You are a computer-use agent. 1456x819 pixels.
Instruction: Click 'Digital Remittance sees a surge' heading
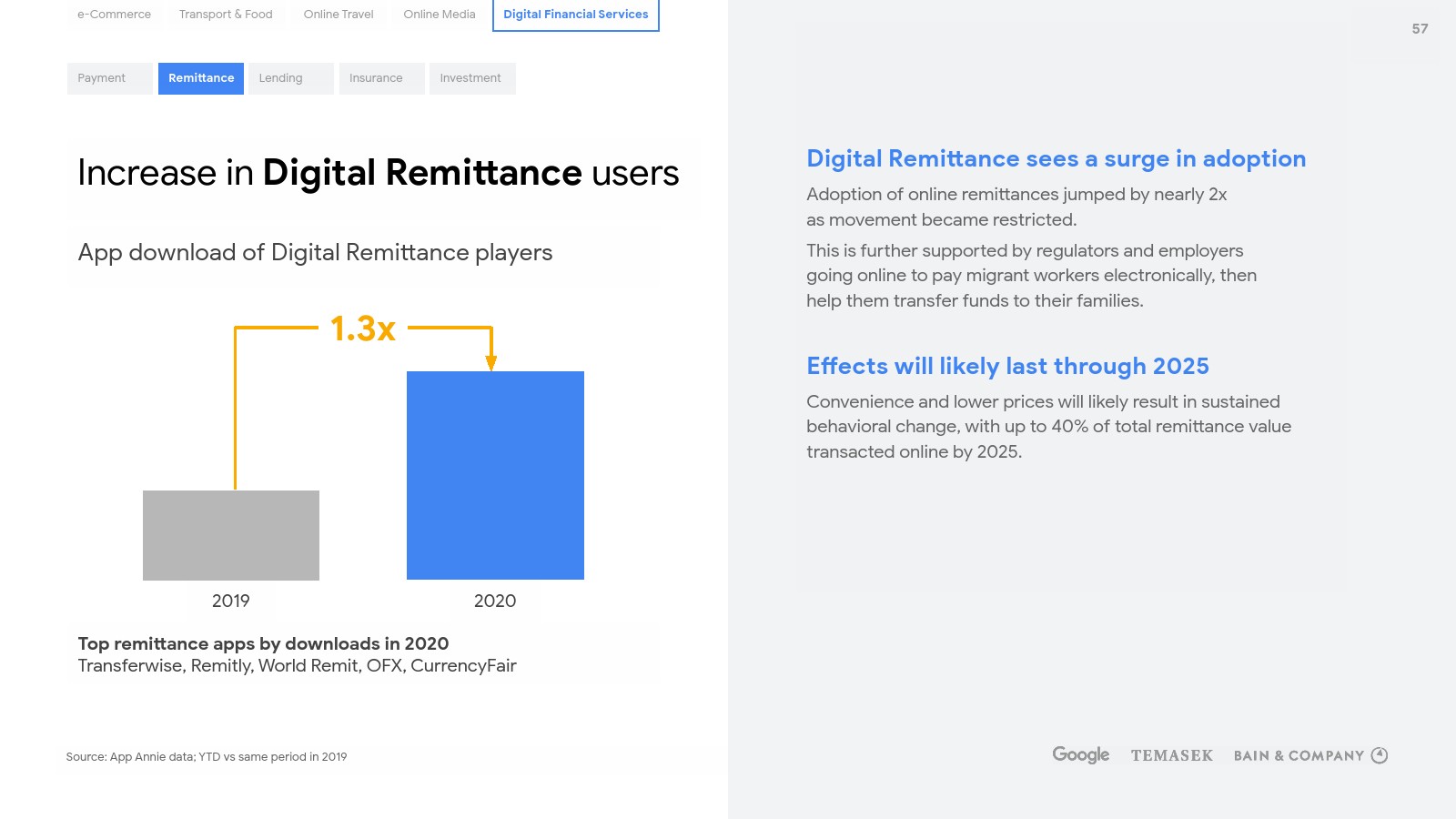(x=1056, y=158)
